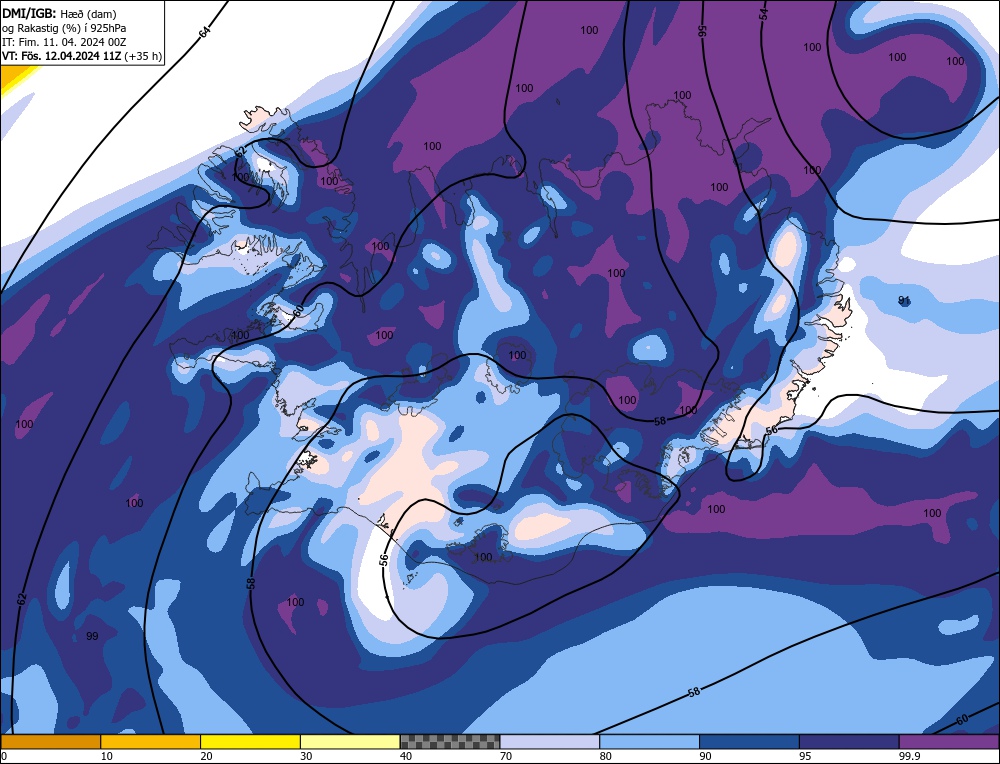Click the legend scale value '70'
1000x764 pixels.
click(506, 756)
